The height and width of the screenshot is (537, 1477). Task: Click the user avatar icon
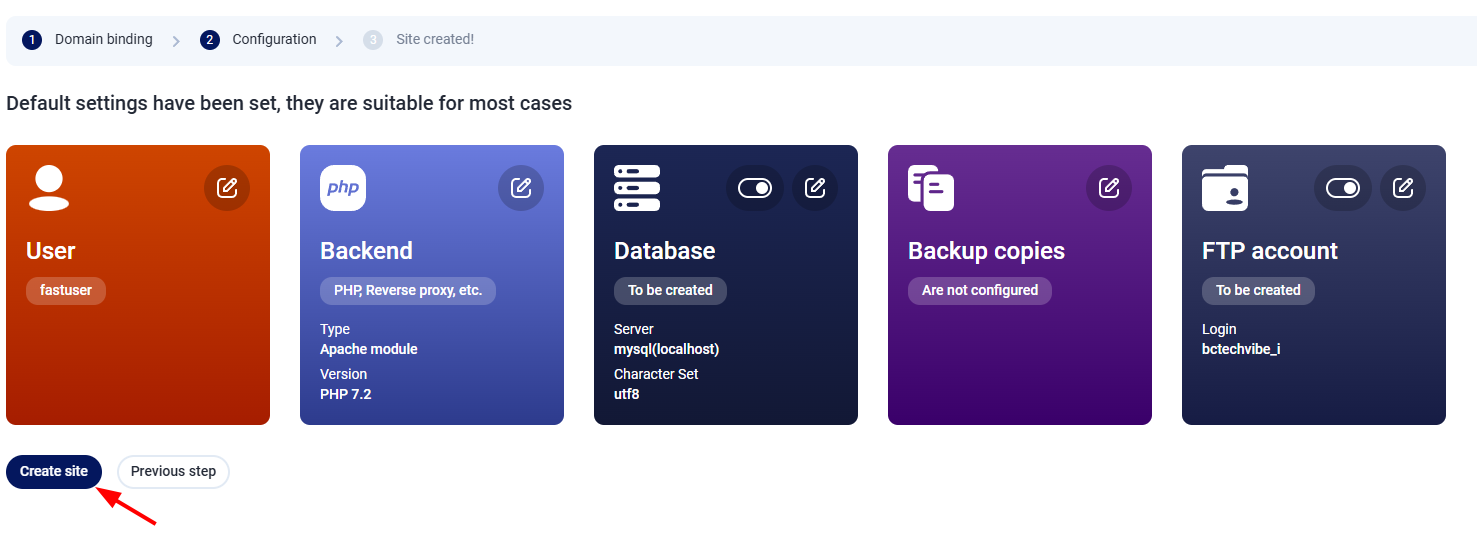tap(49, 188)
